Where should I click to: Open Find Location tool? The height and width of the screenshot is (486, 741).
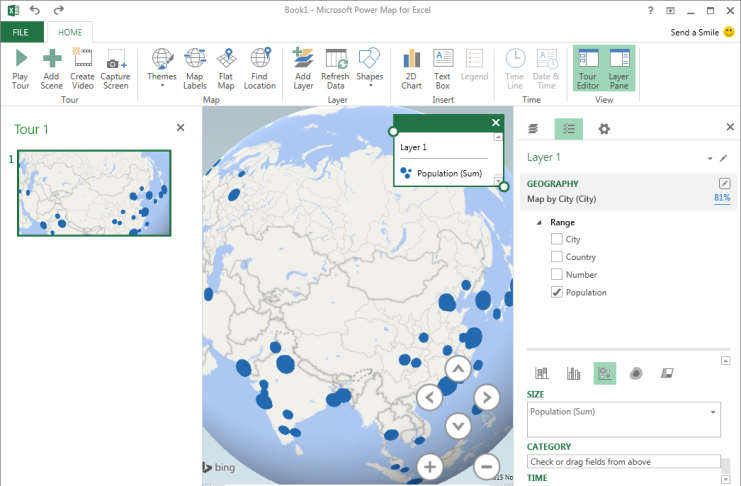tap(259, 69)
